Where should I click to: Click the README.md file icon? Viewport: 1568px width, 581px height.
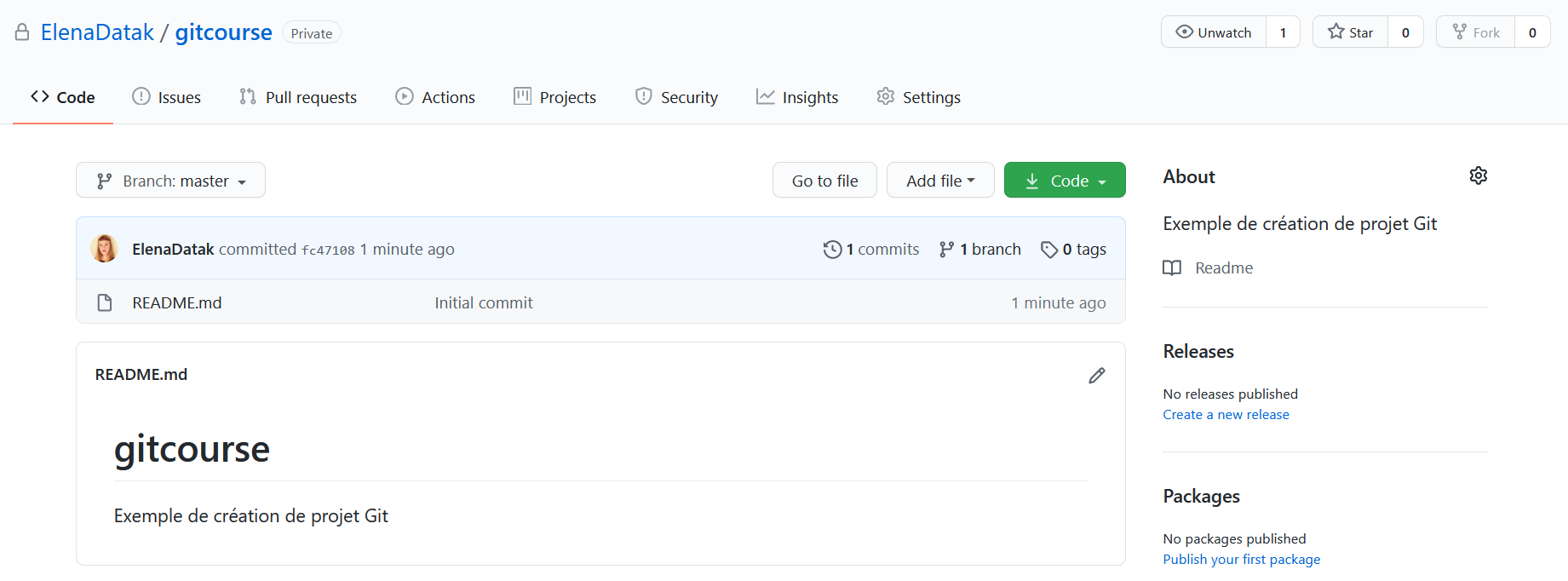(105, 302)
